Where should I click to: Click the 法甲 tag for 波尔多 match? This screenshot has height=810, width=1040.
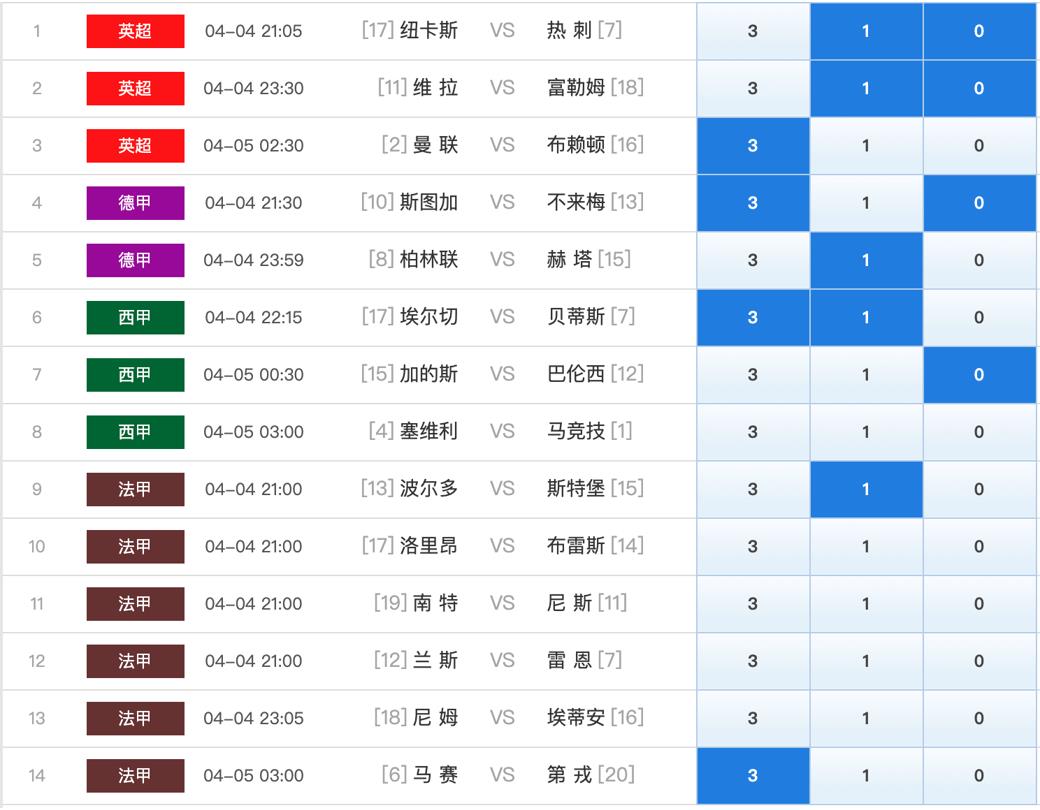pos(135,490)
